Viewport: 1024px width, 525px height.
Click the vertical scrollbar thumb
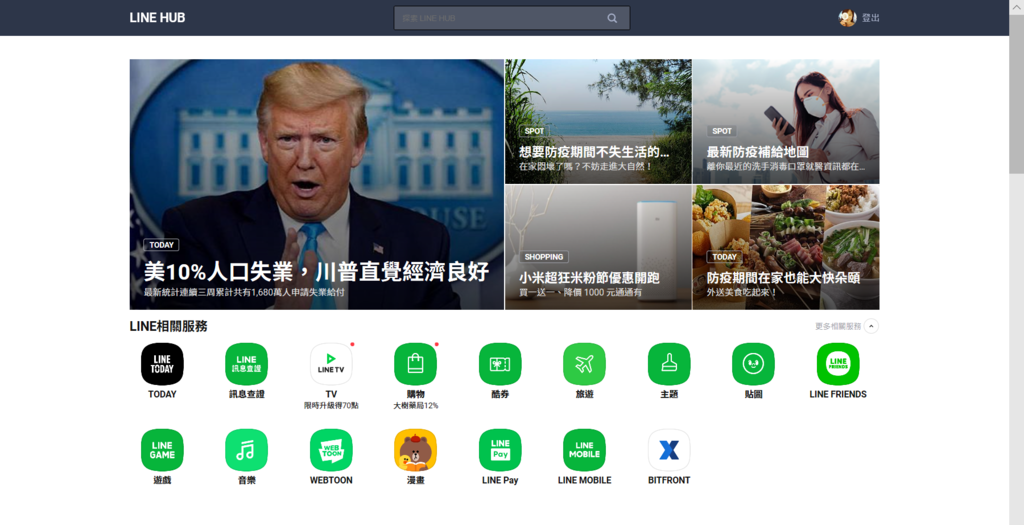(x=1016, y=95)
